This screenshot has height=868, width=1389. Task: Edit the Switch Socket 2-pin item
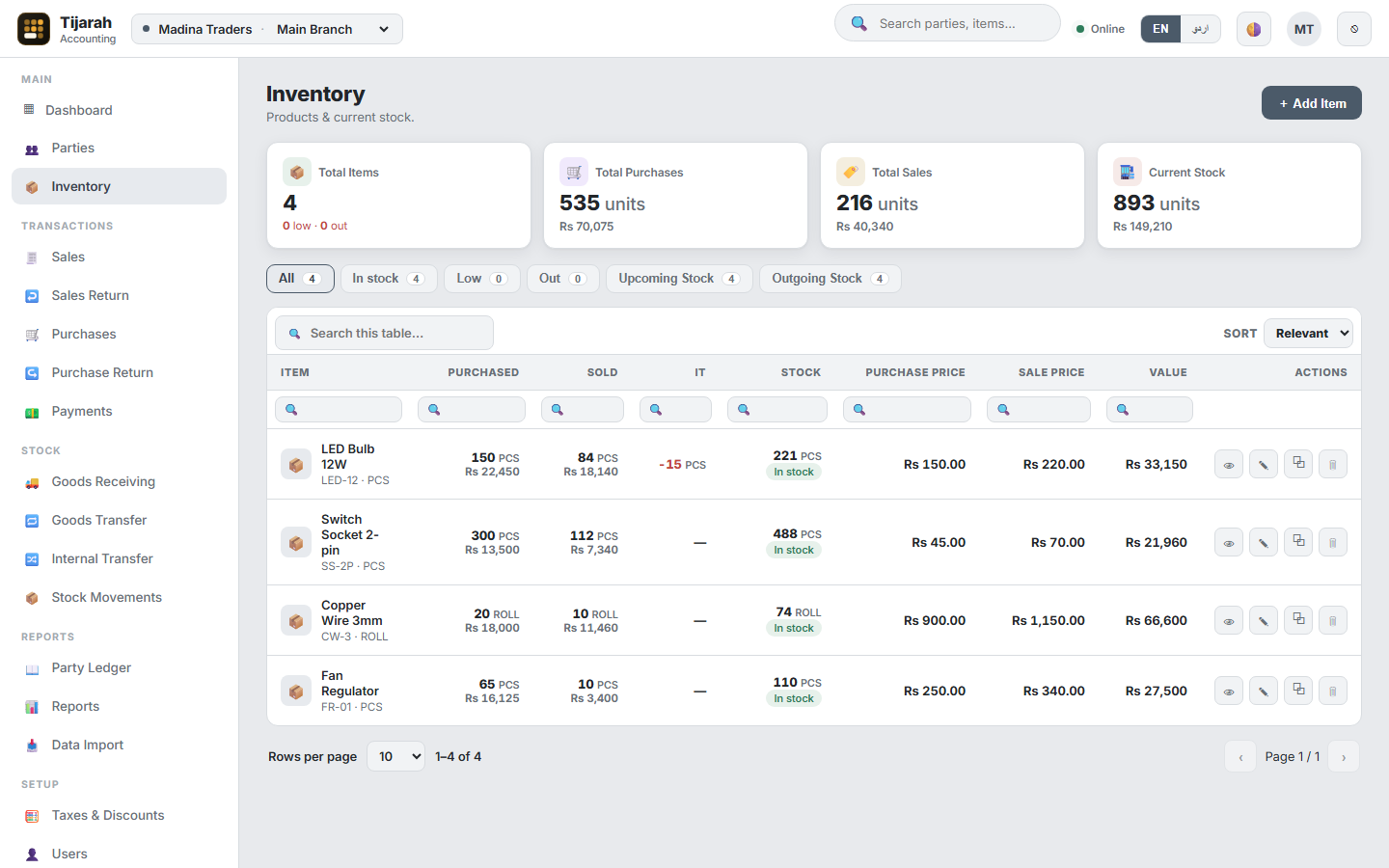click(x=1263, y=542)
